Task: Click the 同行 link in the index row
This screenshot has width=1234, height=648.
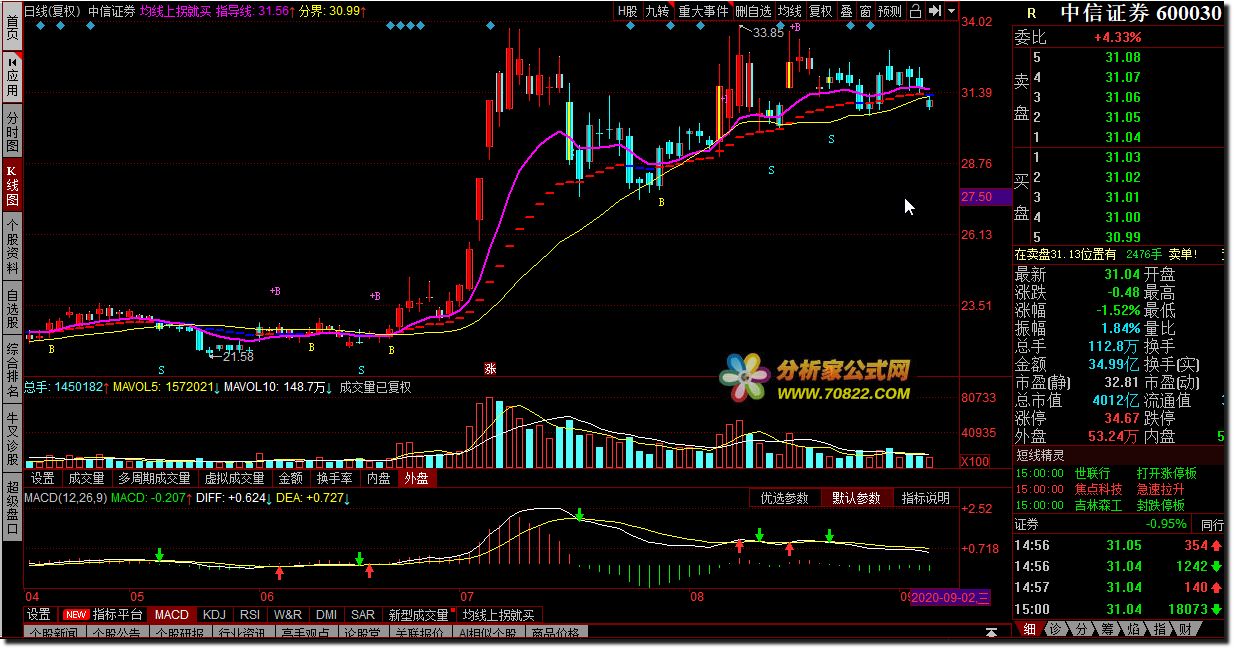Action: pos(1212,524)
